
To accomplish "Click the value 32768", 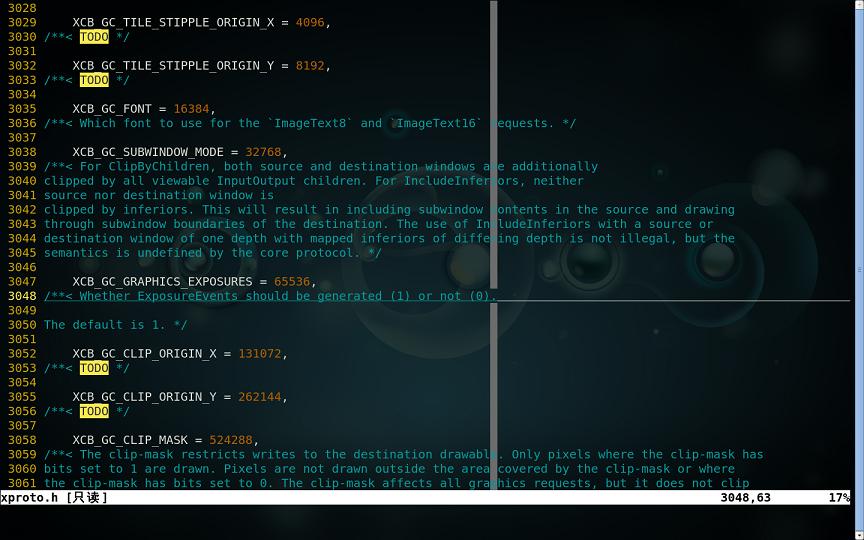I will point(263,152).
